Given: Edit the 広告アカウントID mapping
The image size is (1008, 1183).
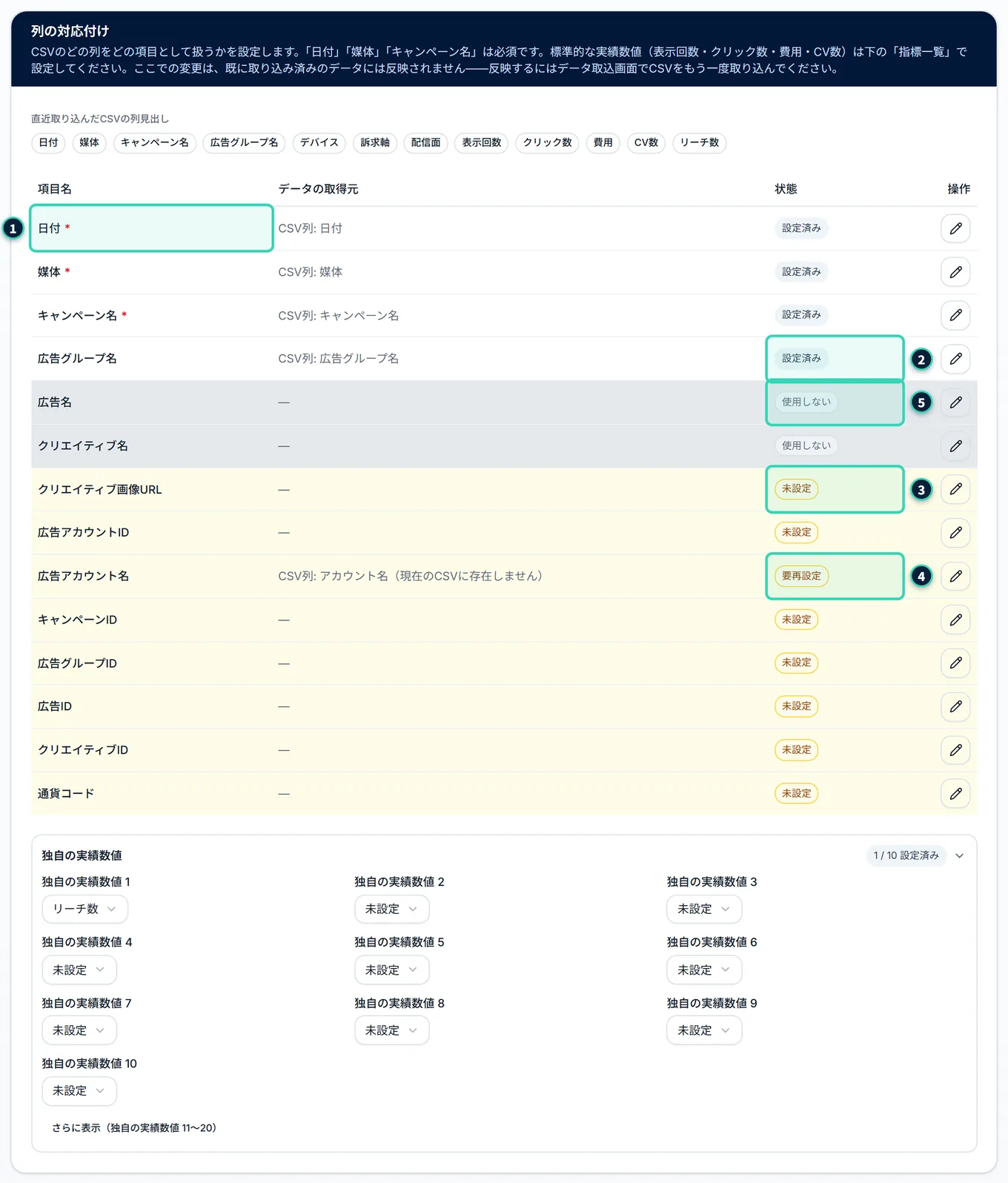Looking at the screenshot, I should click(955, 532).
